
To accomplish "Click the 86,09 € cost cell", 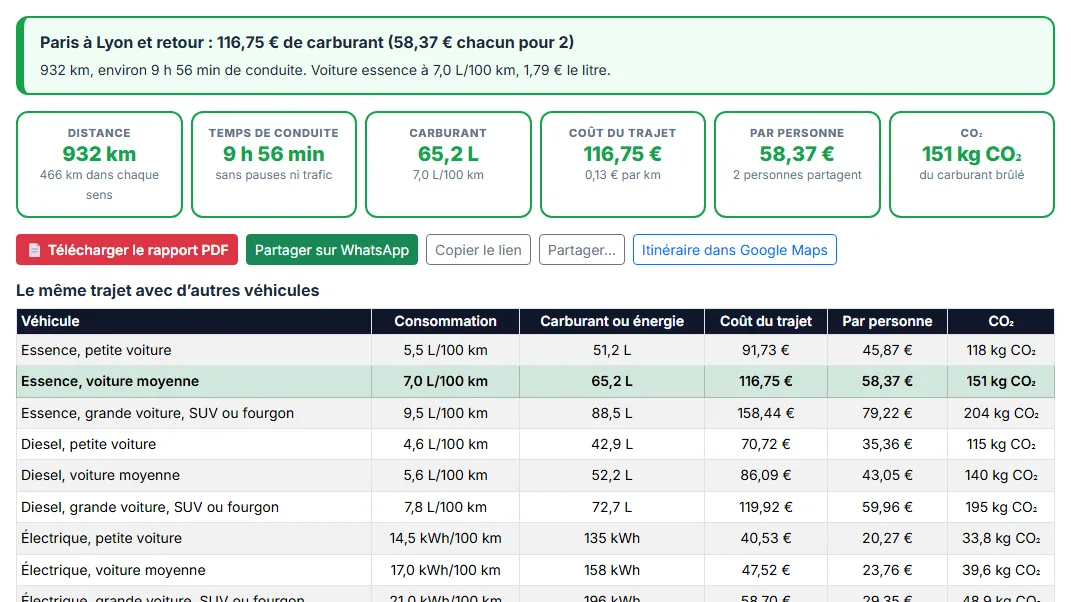I will 766,476.
